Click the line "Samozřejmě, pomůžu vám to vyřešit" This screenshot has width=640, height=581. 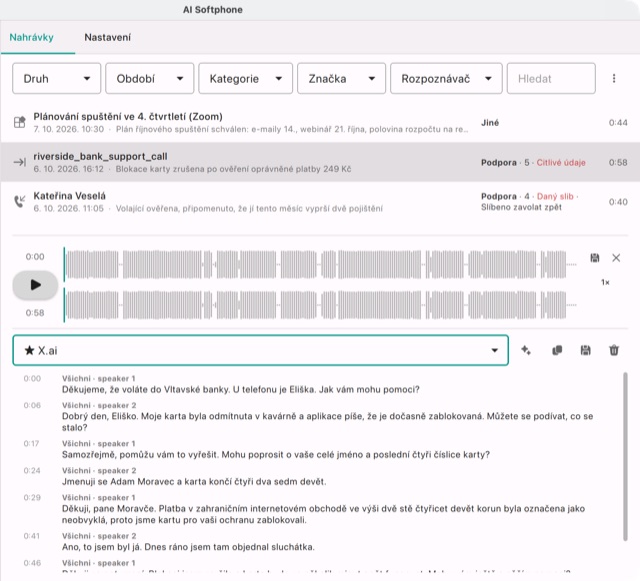coord(276,455)
